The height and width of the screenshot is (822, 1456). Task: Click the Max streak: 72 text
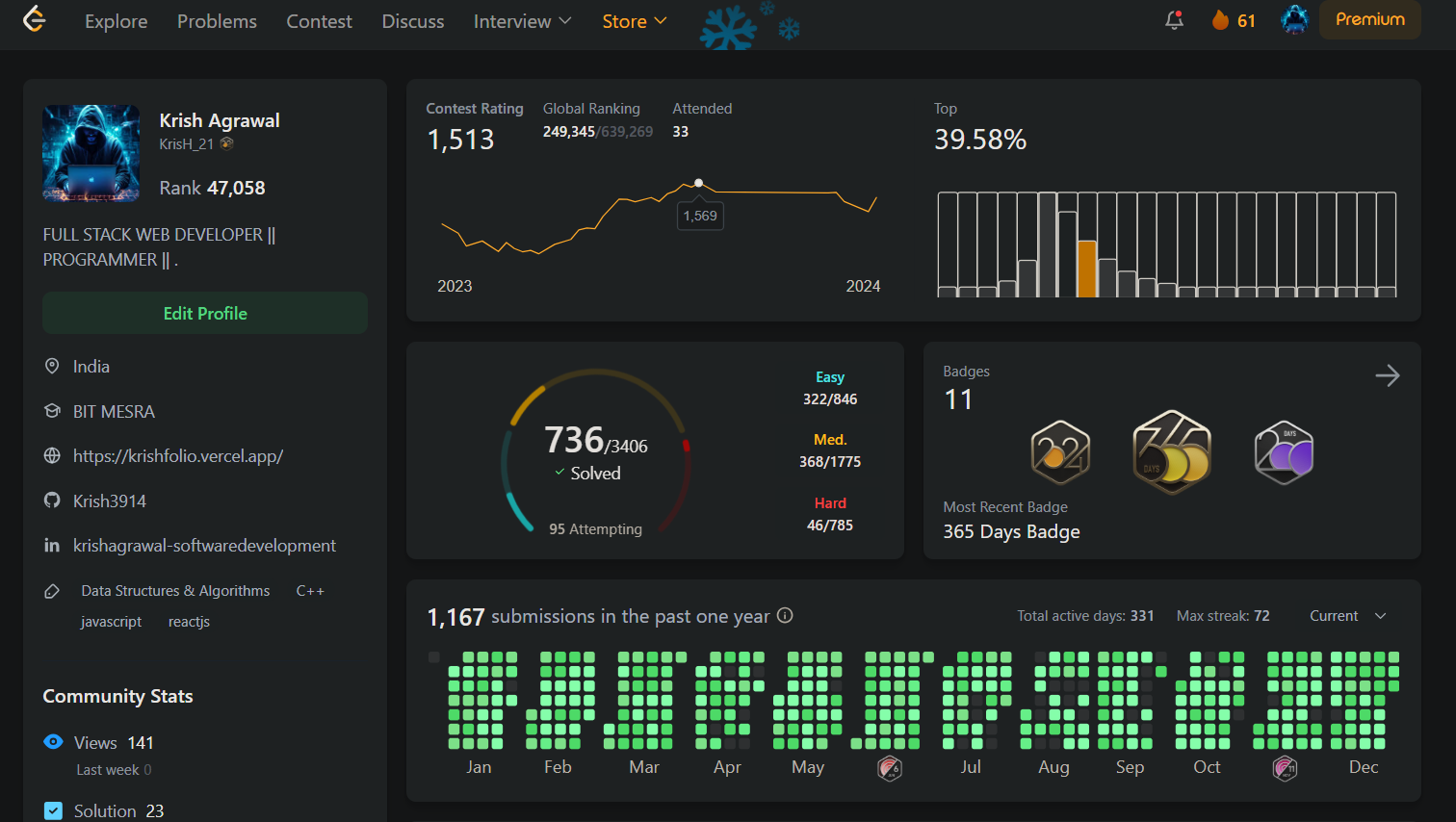(1223, 616)
